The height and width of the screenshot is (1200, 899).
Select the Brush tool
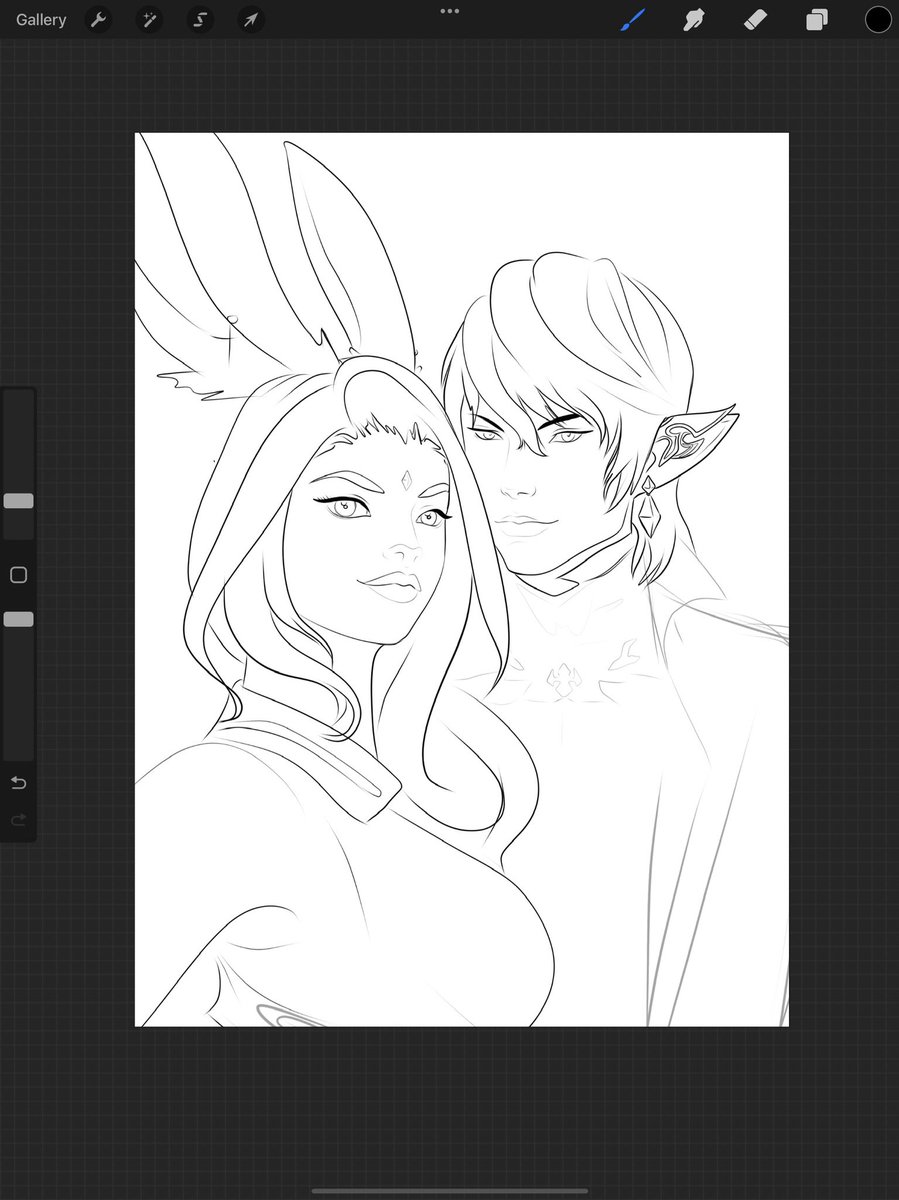coord(633,20)
